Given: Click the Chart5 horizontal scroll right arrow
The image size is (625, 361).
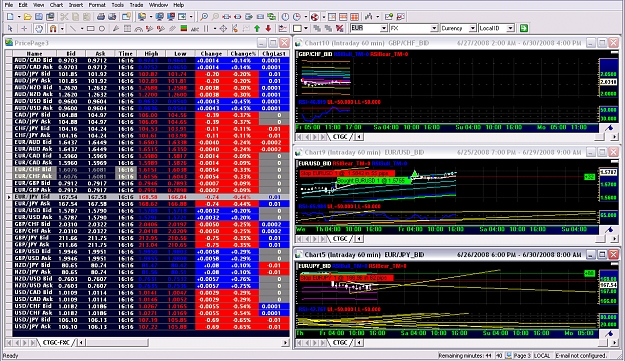Looking at the screenshot, I should 614,342.
